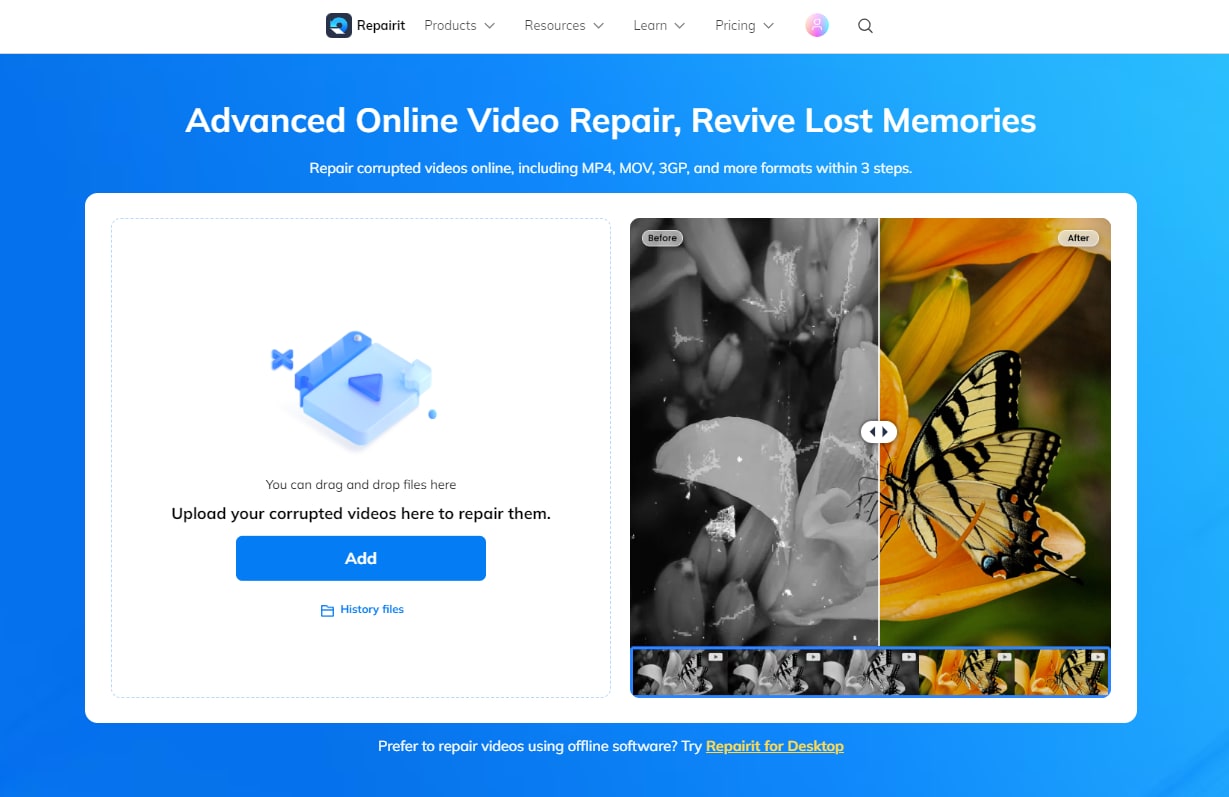
Task: Open the user account avatar
Action: (817, 26)
